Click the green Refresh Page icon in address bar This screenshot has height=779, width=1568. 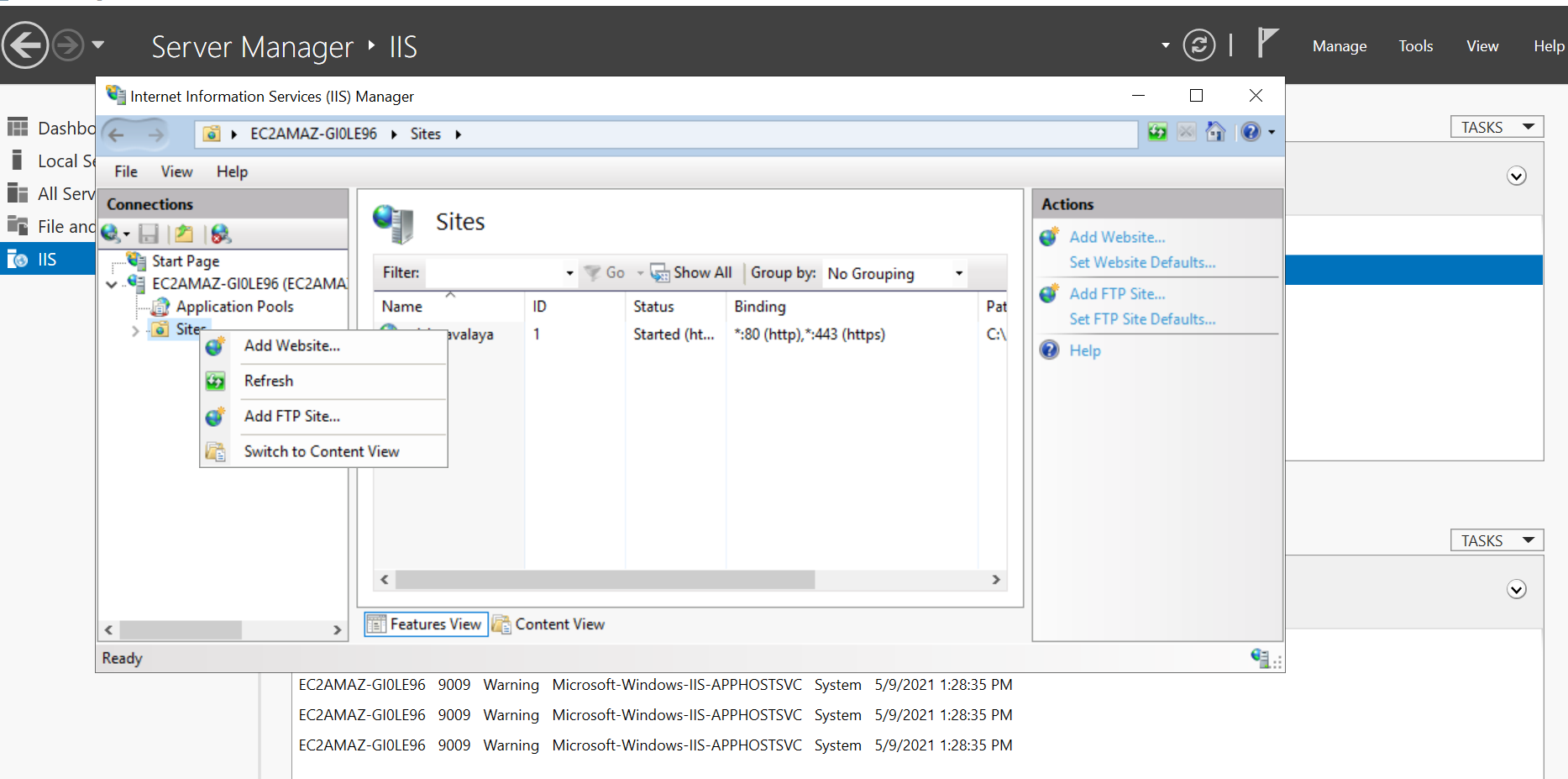(x=1157, y=132)
